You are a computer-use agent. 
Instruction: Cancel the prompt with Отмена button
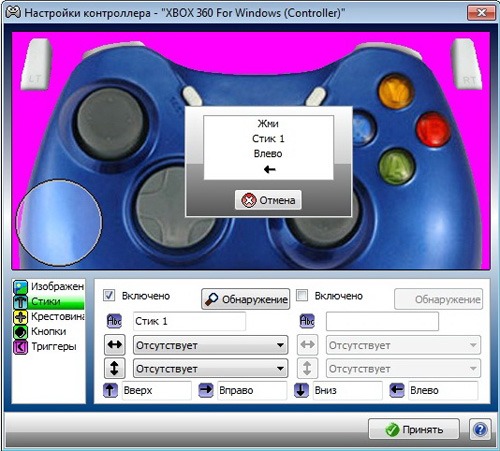[x=268, y=200]
